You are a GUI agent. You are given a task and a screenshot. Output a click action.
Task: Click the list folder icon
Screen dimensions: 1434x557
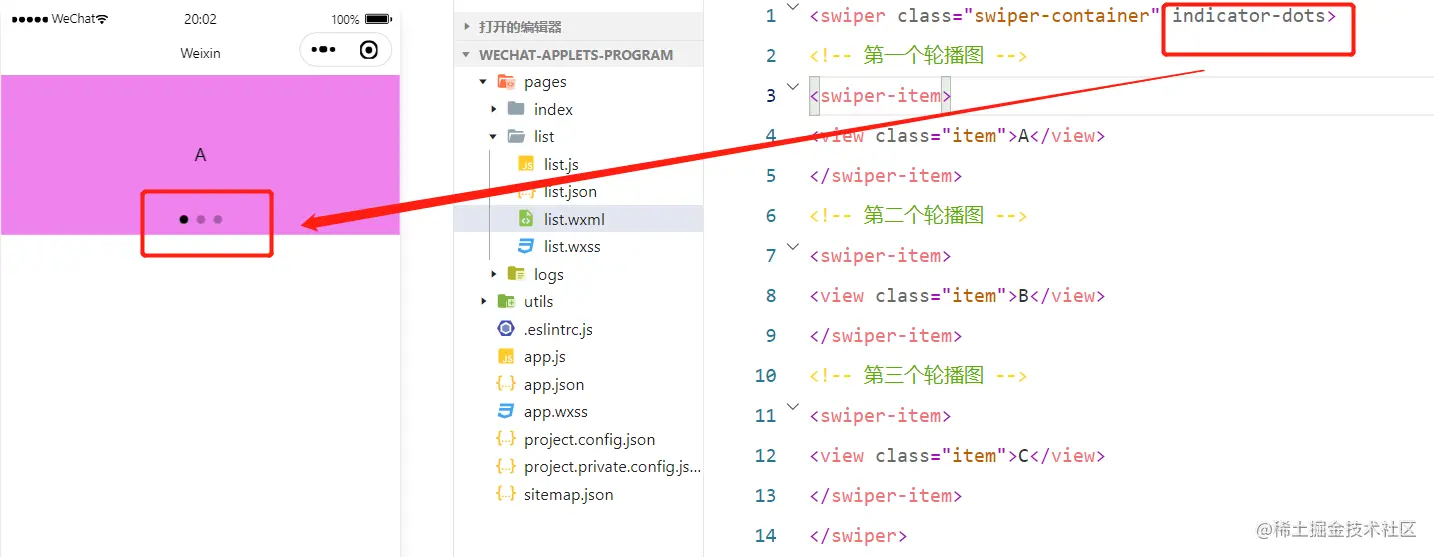516,136
